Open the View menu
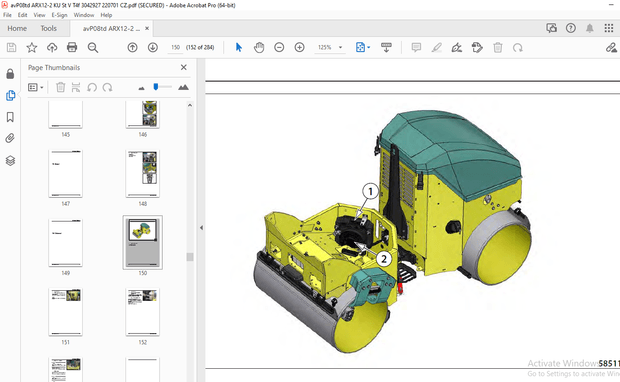The height and width of the screenshot is (382, 620). 39,15
